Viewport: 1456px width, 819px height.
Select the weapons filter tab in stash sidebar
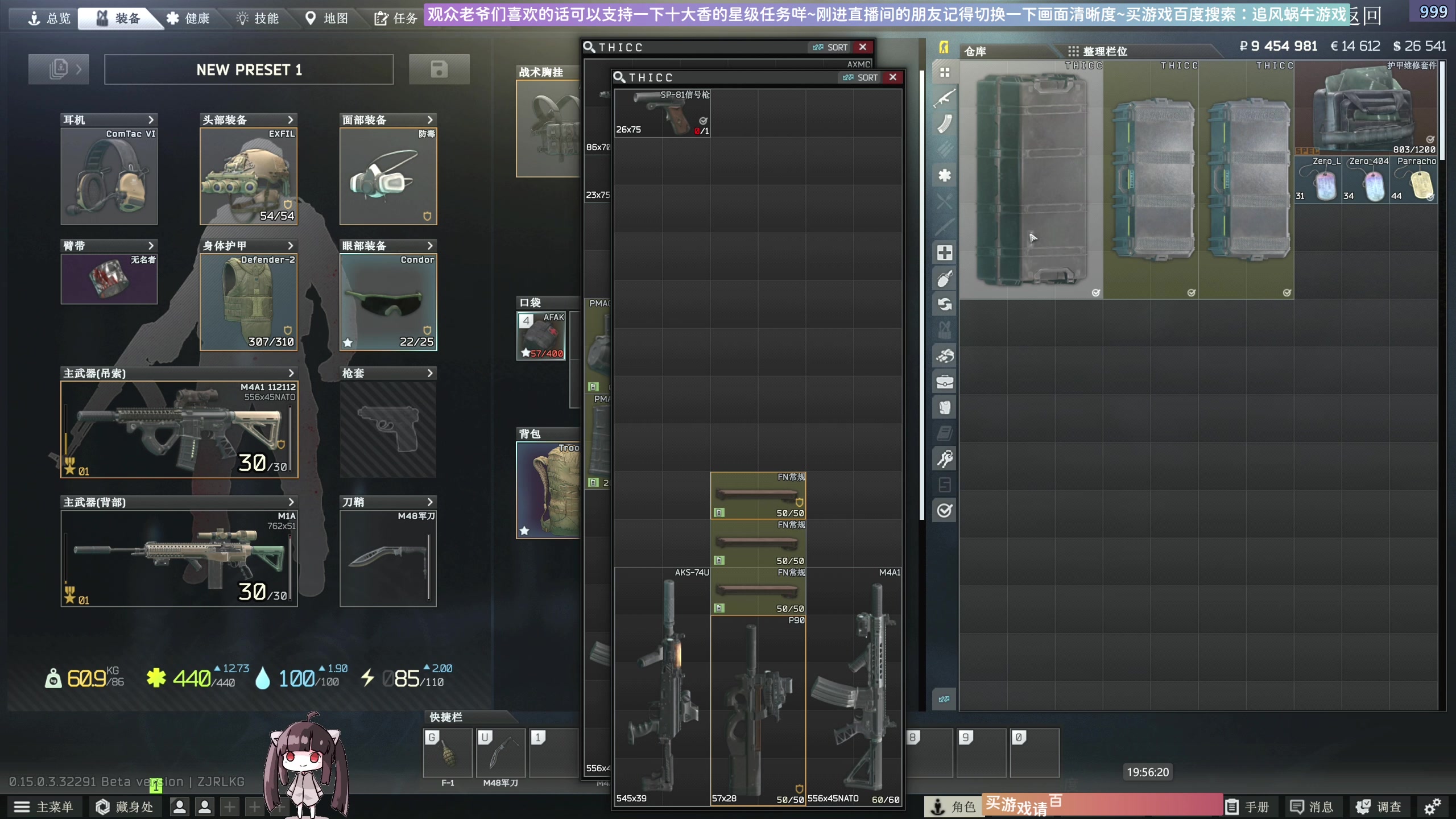[x=944, y=98]
